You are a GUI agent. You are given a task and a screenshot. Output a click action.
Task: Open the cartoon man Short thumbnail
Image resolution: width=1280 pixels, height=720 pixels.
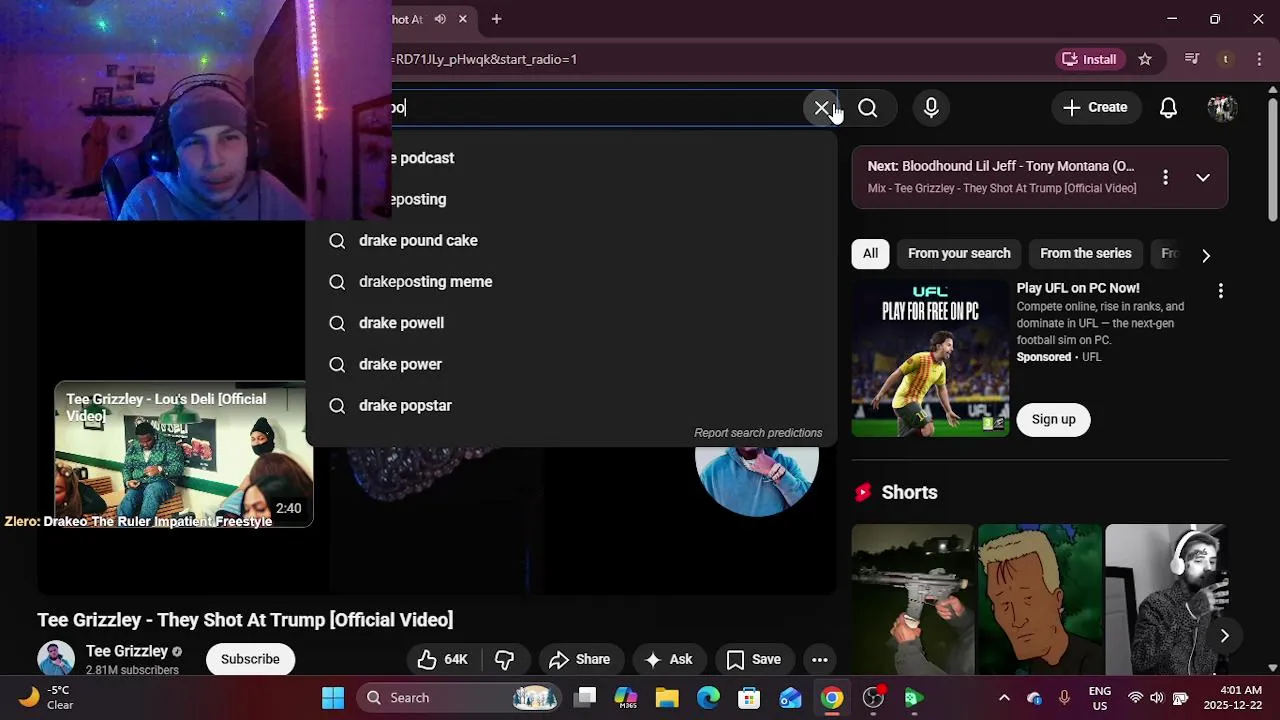[1039, 599]
